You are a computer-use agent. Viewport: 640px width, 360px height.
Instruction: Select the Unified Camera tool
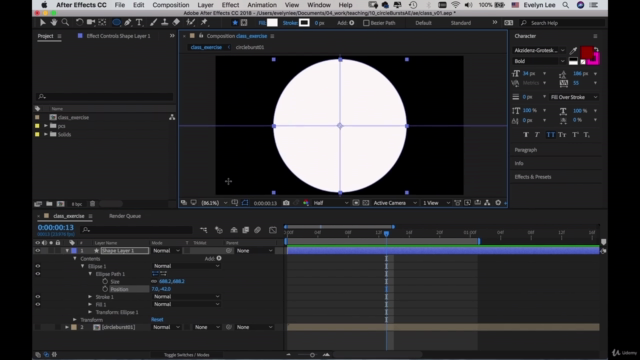[91, 23]
